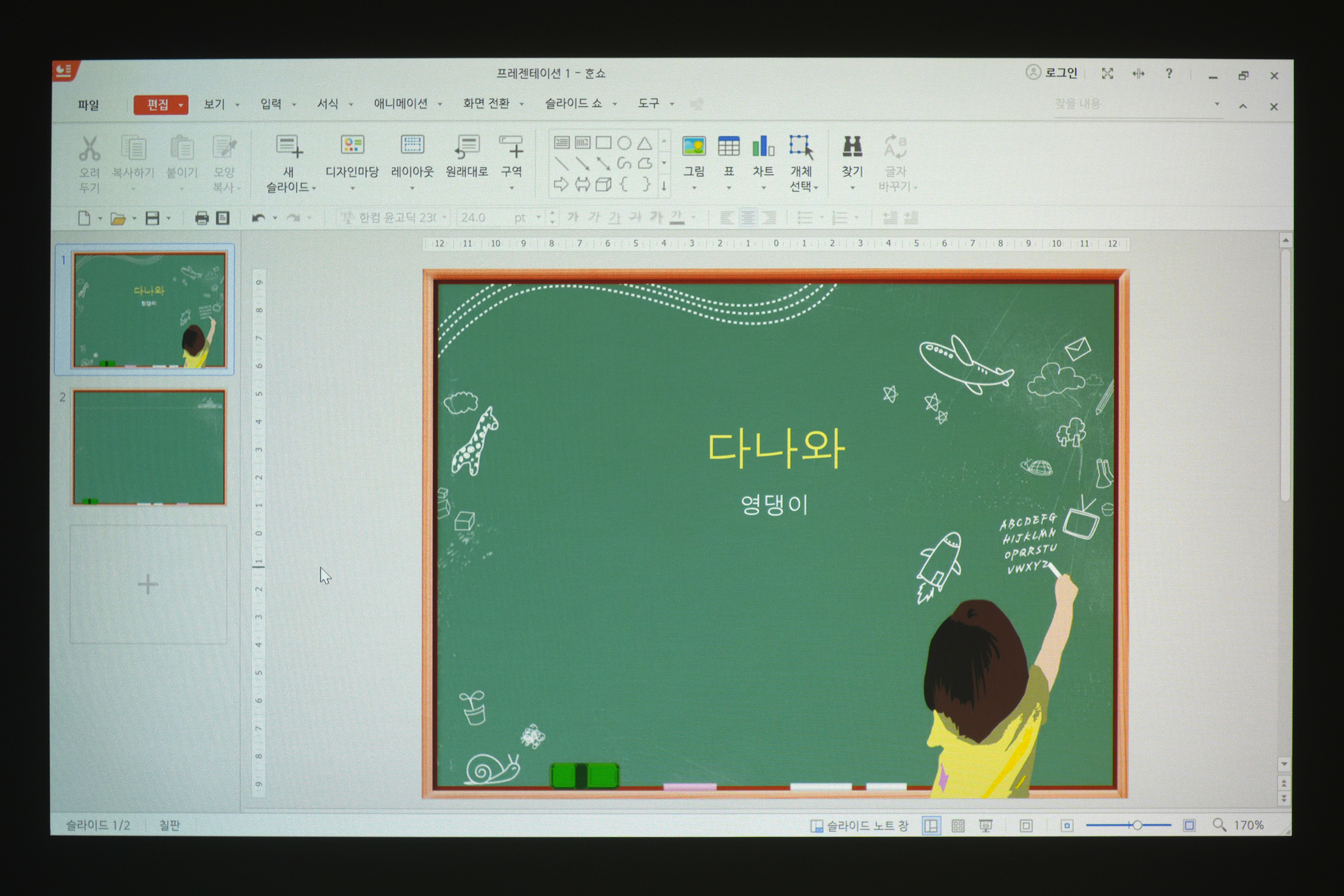Insert a picture using 그림 icon

(694, 146)
